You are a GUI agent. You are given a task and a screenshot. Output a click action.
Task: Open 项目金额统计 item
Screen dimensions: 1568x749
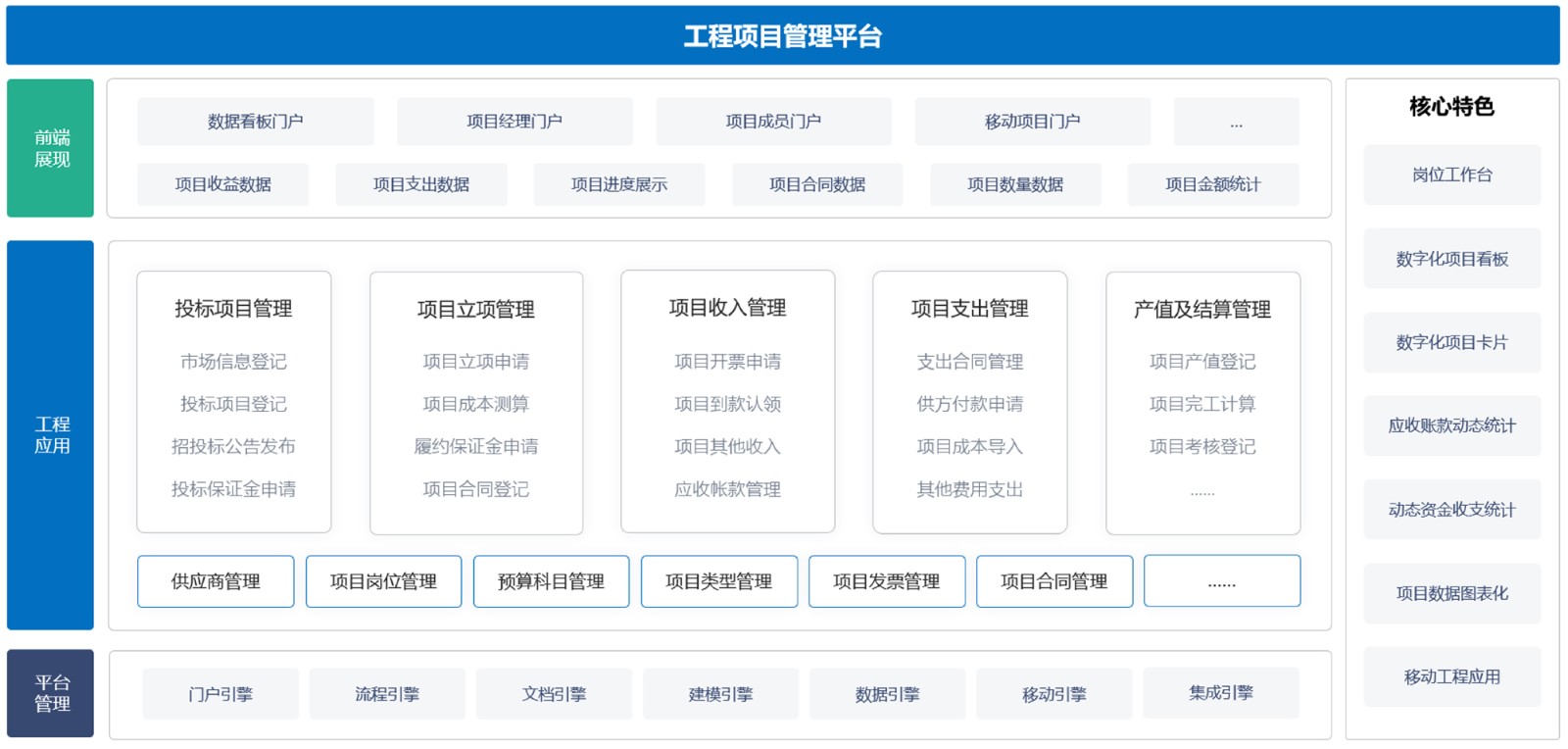[x=1213, y=184]
